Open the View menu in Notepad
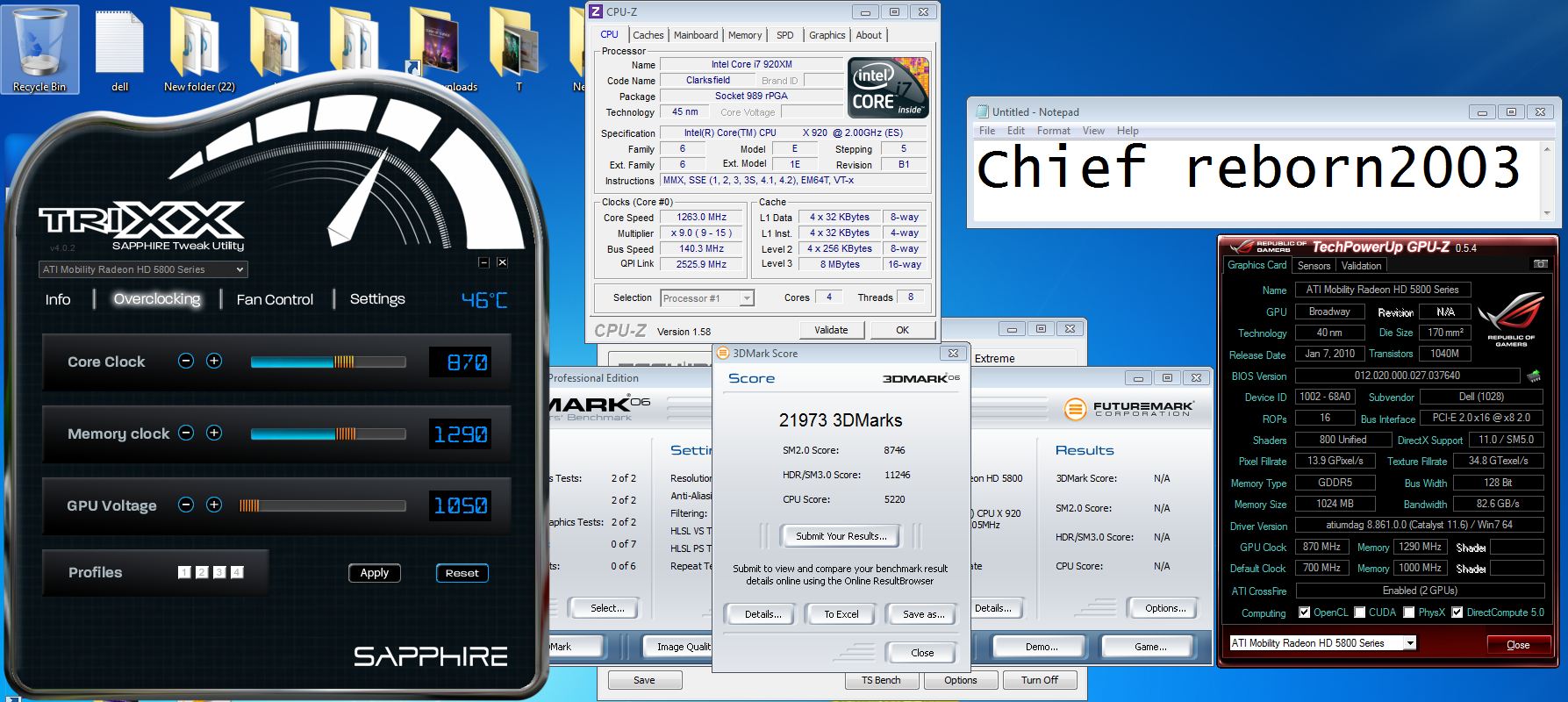Image resolution: width=1568 pixels, height=702 pixels. pyautogui.click(x=1093, y=131)
